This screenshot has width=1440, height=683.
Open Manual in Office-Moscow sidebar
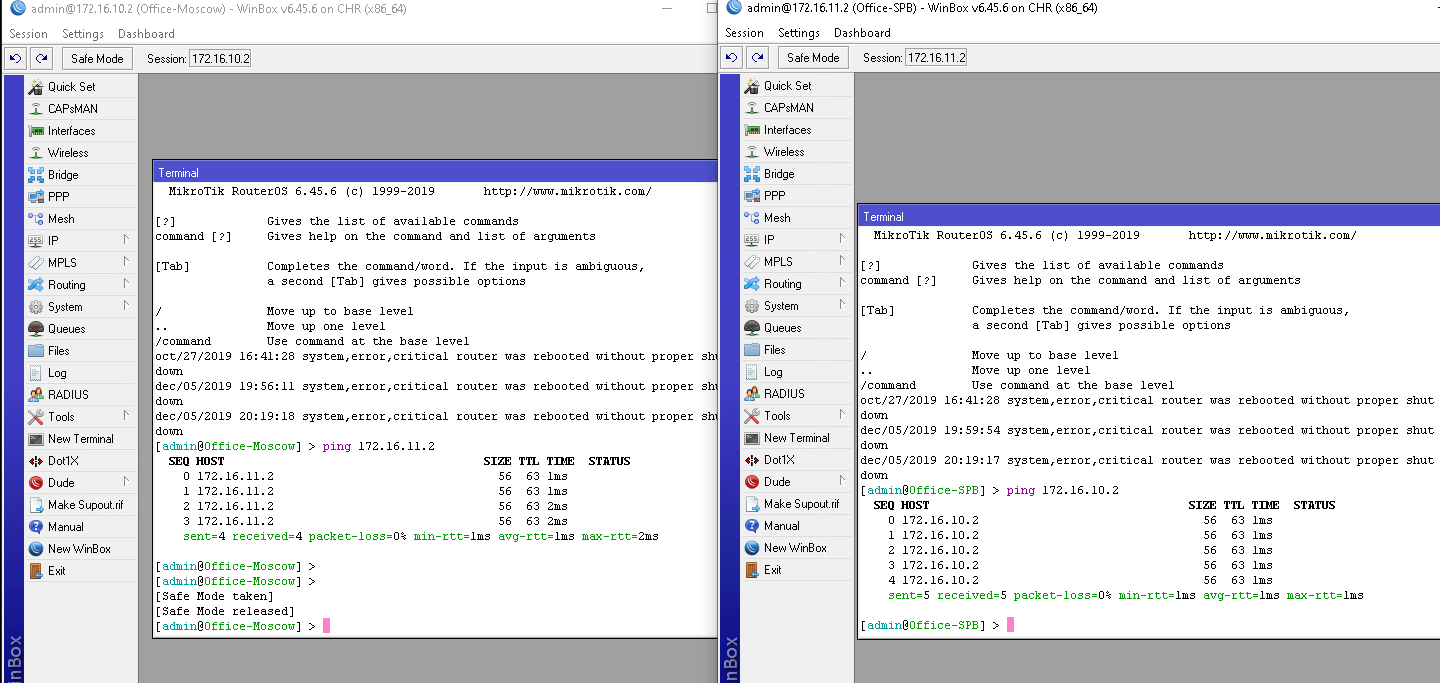tap(80, 527)
